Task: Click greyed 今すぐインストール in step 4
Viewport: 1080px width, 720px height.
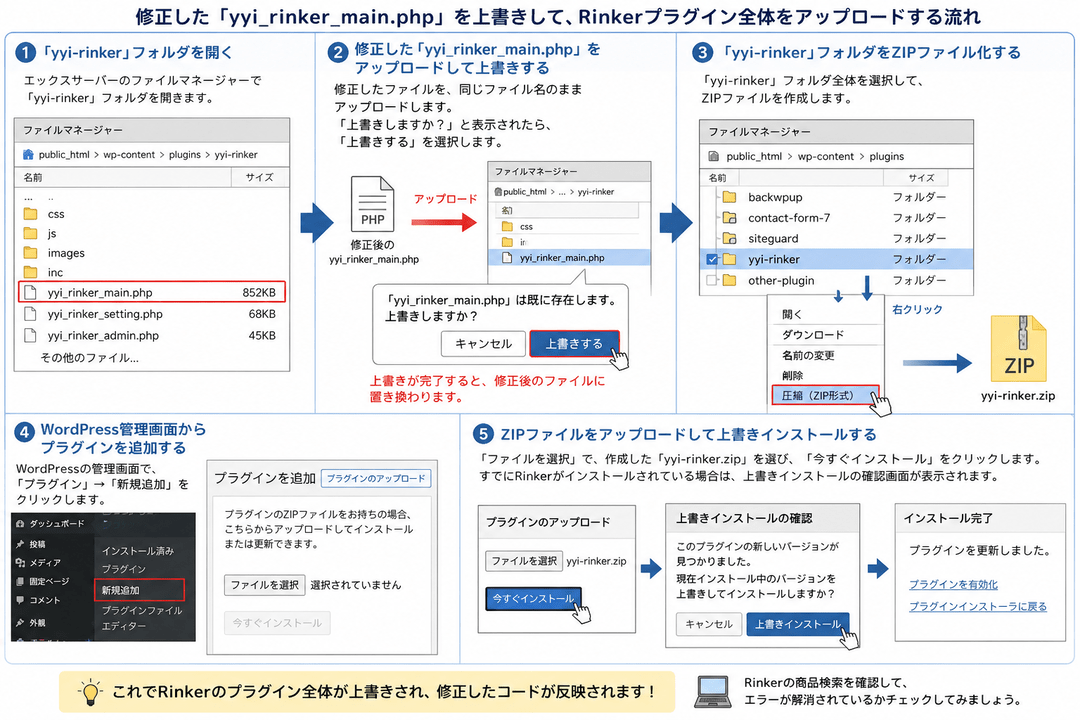Action: click(x=277, y=623)
